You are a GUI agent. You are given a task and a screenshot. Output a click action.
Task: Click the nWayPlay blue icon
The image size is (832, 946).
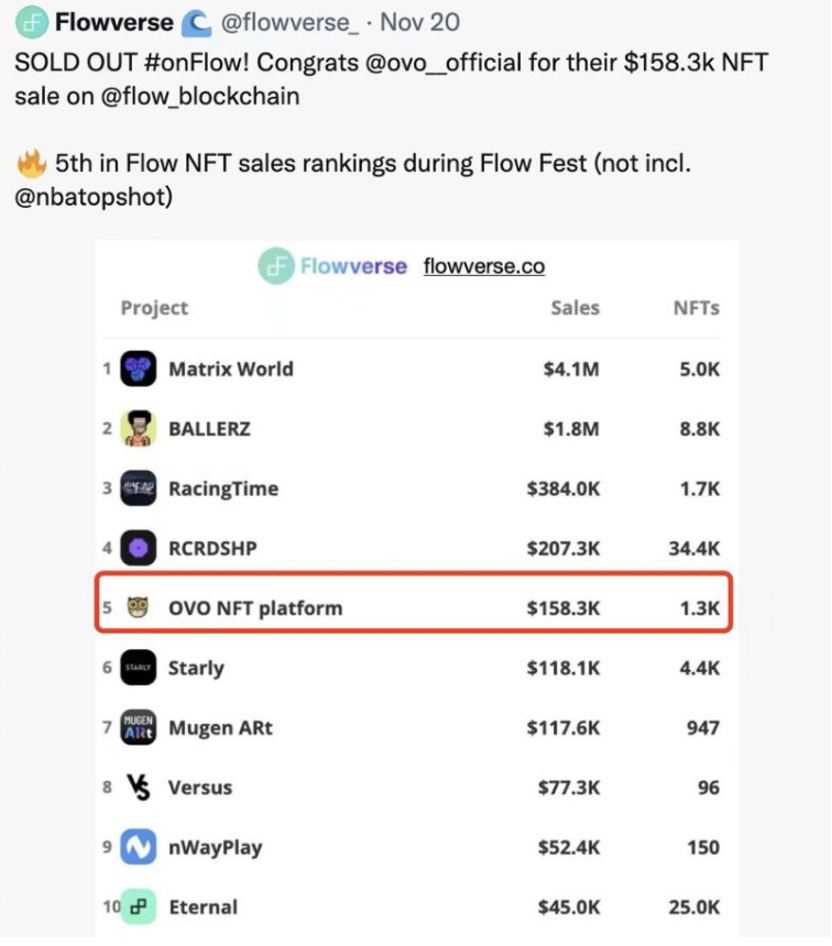click(138, 847)
